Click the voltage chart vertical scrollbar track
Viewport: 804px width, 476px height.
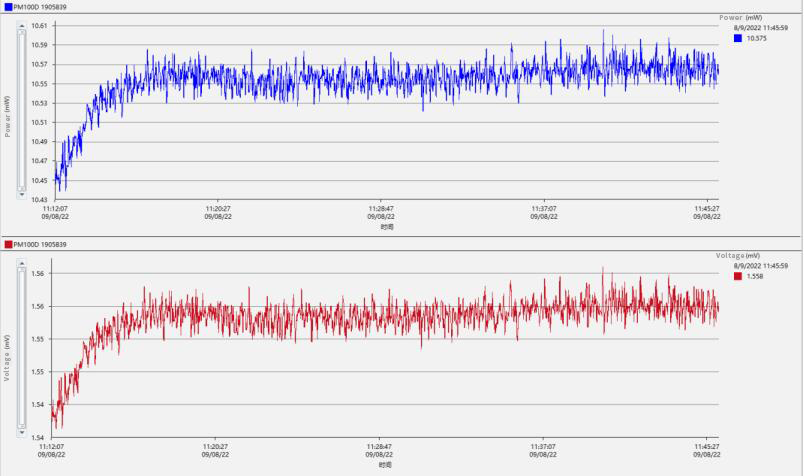click(21, 348)
